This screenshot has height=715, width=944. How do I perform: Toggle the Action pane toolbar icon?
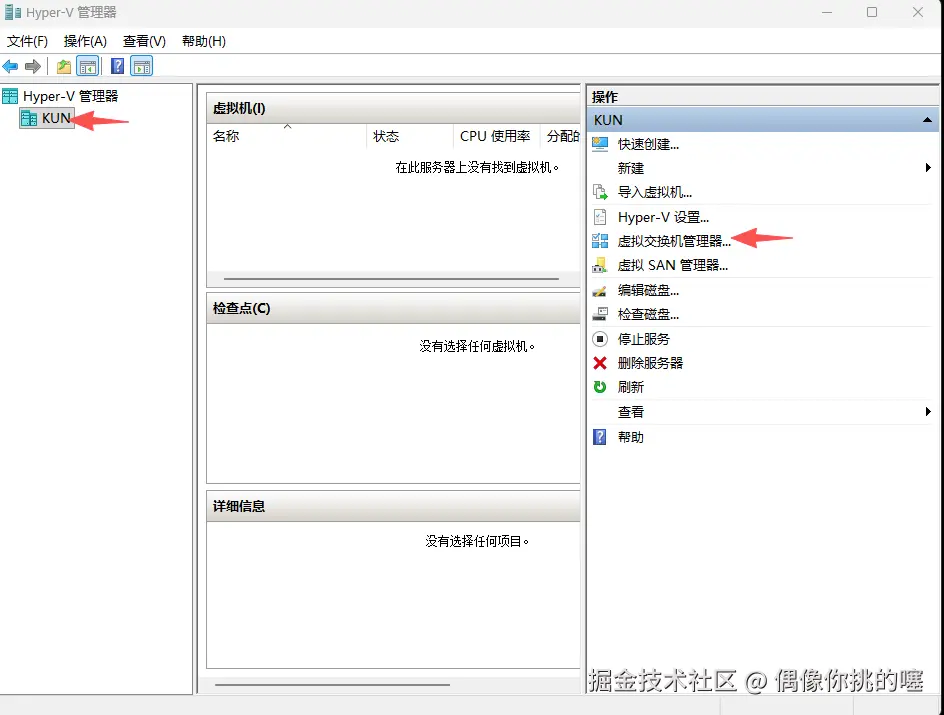point(142,66)
